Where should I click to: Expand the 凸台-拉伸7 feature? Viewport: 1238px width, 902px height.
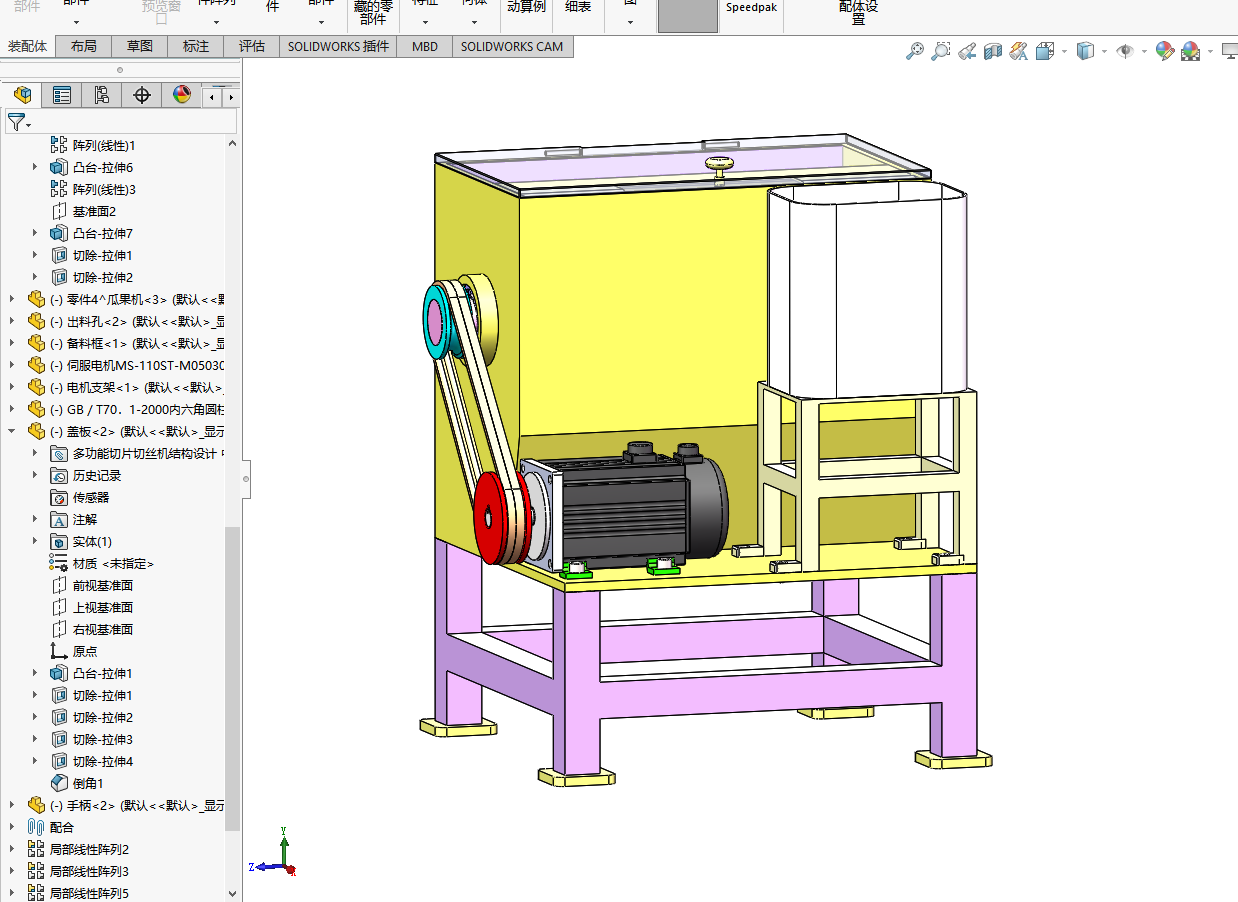tap(36, 233)
